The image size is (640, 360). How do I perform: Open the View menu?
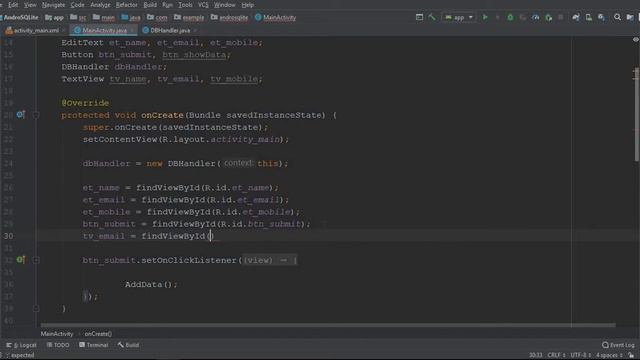(30, 5)
